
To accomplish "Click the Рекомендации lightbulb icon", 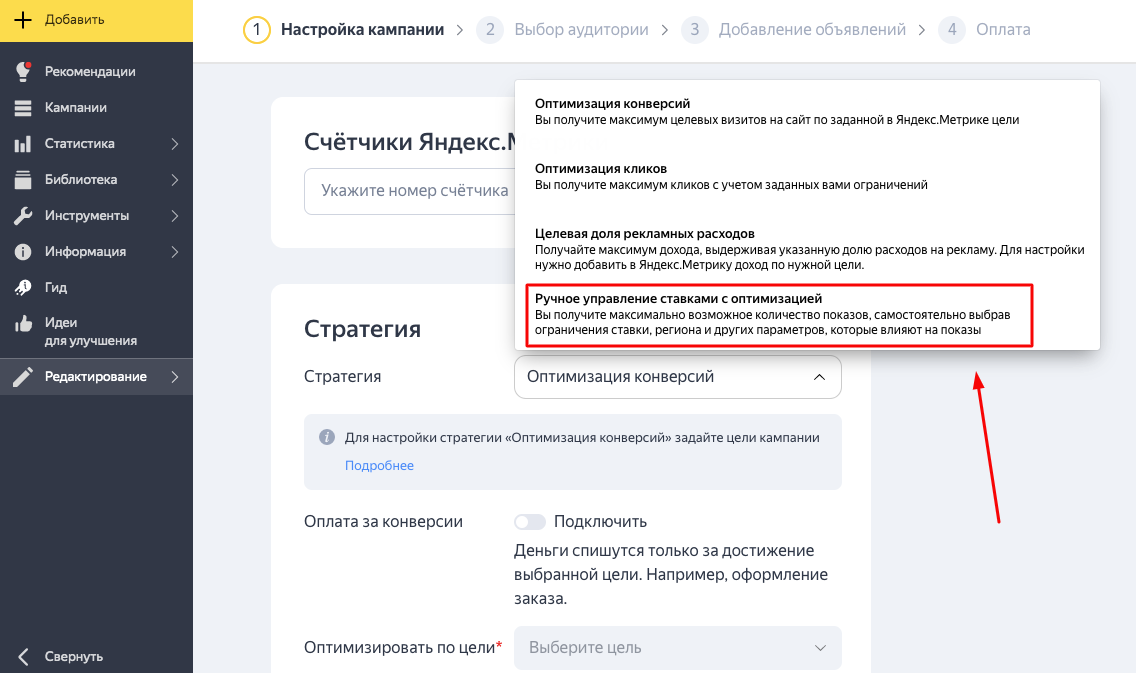I will (23, 71).
